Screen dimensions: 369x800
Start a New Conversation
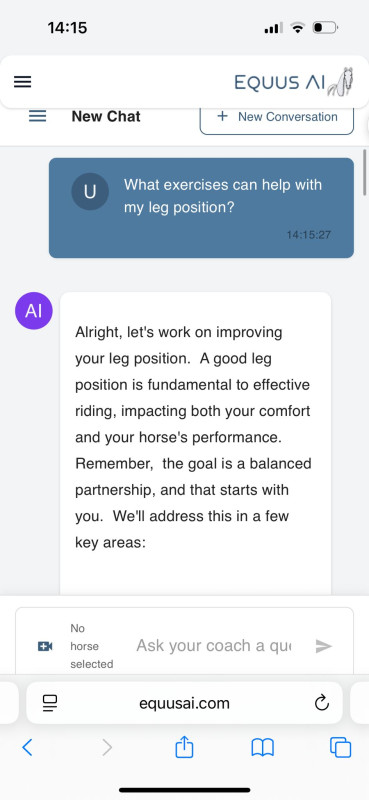277,117
